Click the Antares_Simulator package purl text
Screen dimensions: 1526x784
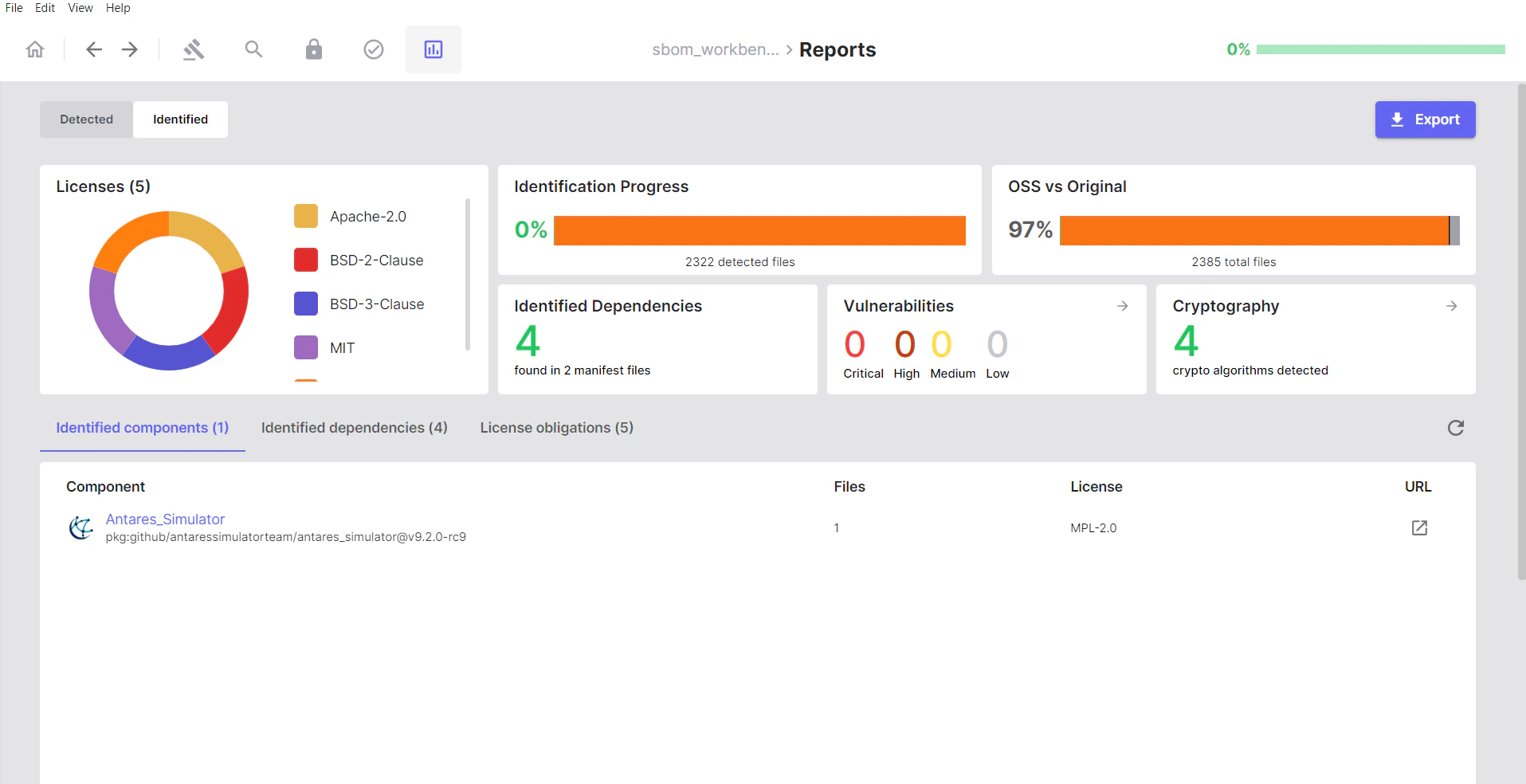click(x=286, y=537)
